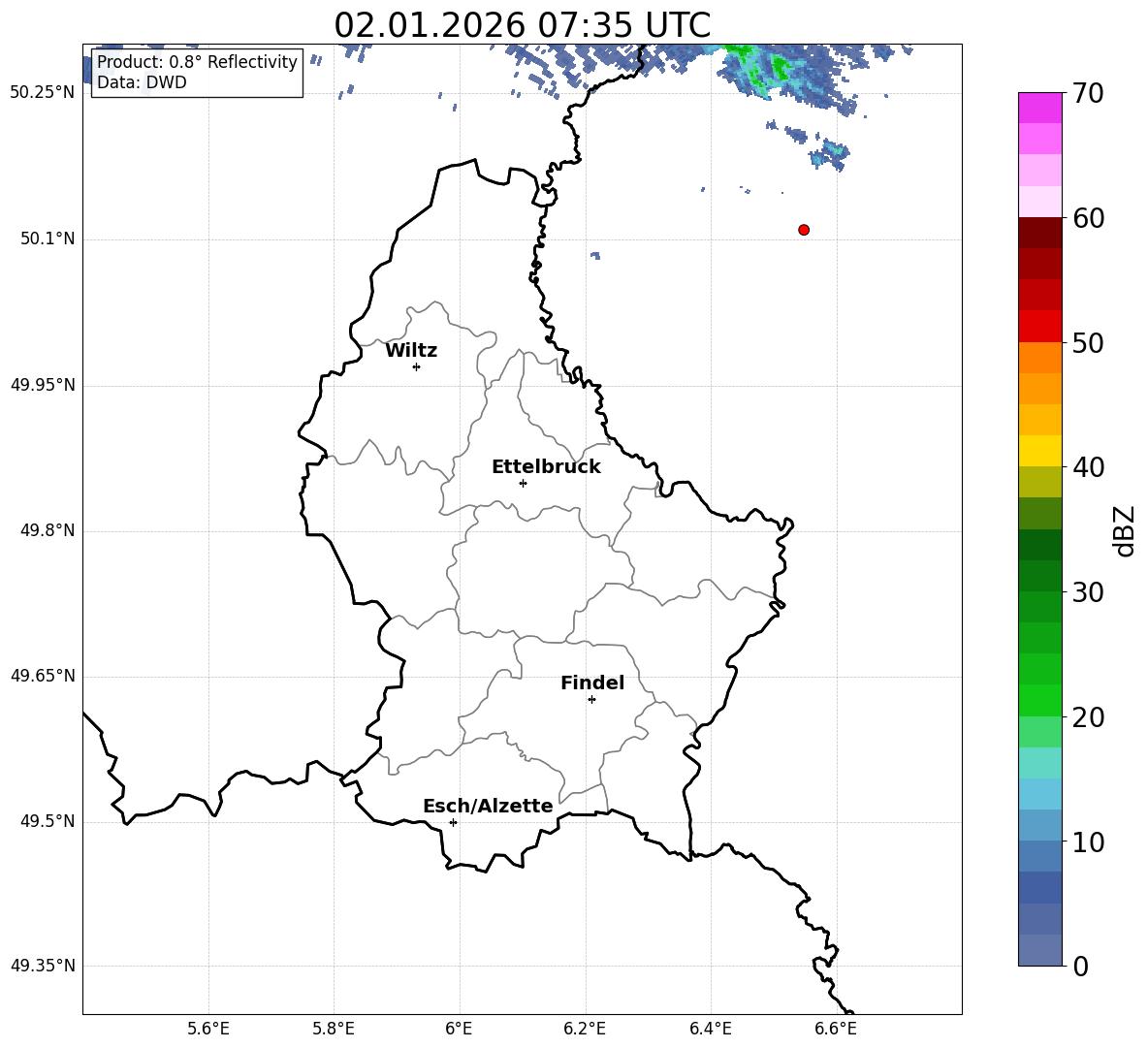
Task: Click the small isolated echo near 50.1°N
Action: coord(595,255)
